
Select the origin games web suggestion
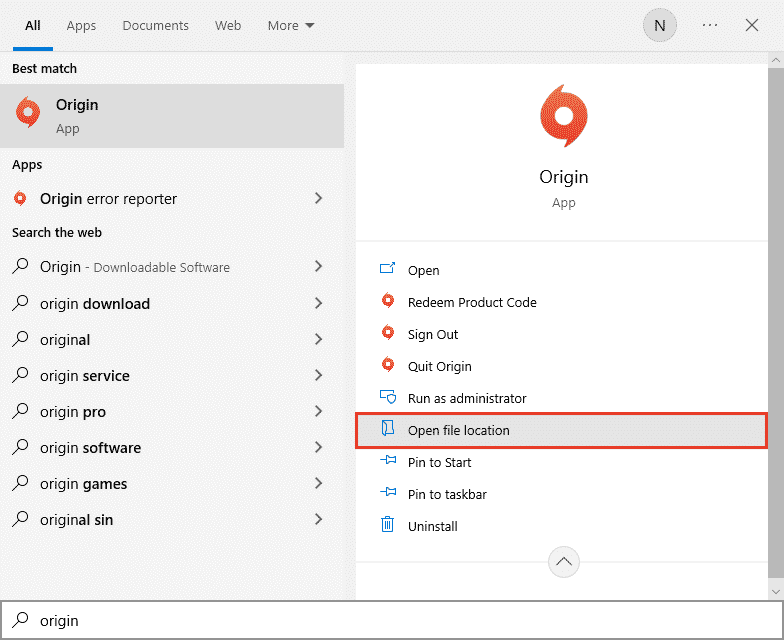83,484
